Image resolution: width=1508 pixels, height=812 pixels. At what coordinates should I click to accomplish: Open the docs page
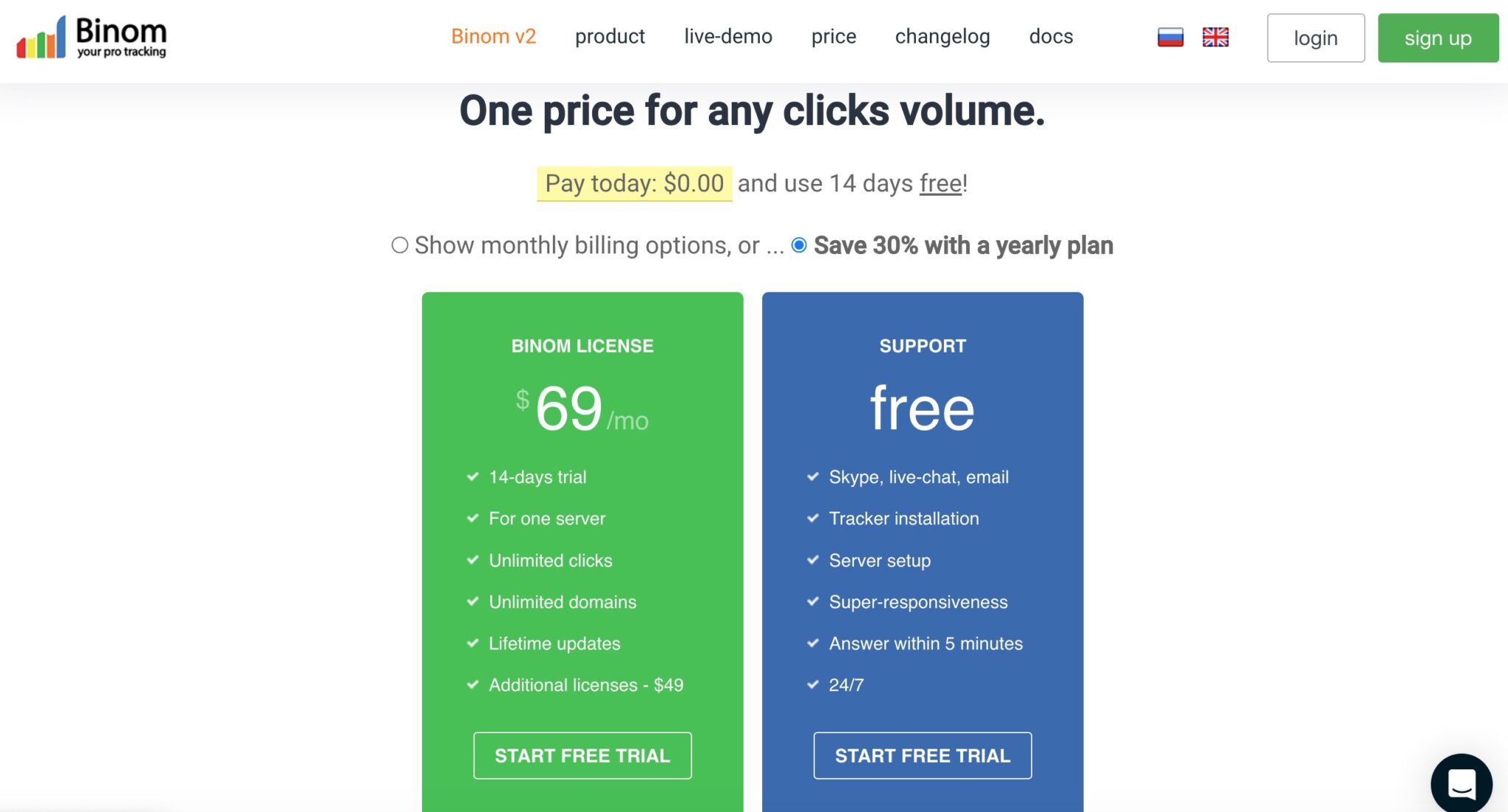pos(1051,36)
